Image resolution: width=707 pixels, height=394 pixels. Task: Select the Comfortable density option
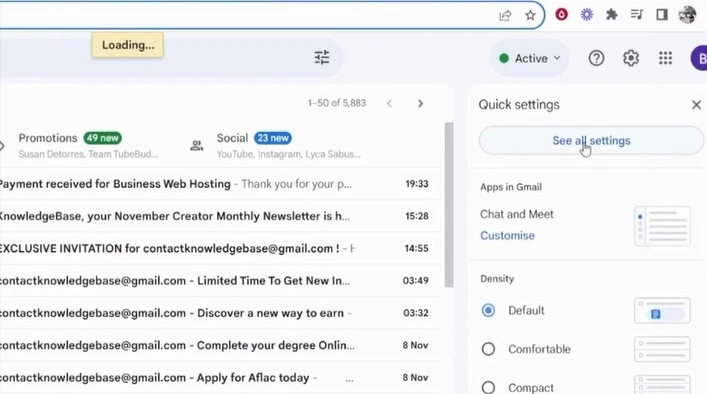[488, 349]
